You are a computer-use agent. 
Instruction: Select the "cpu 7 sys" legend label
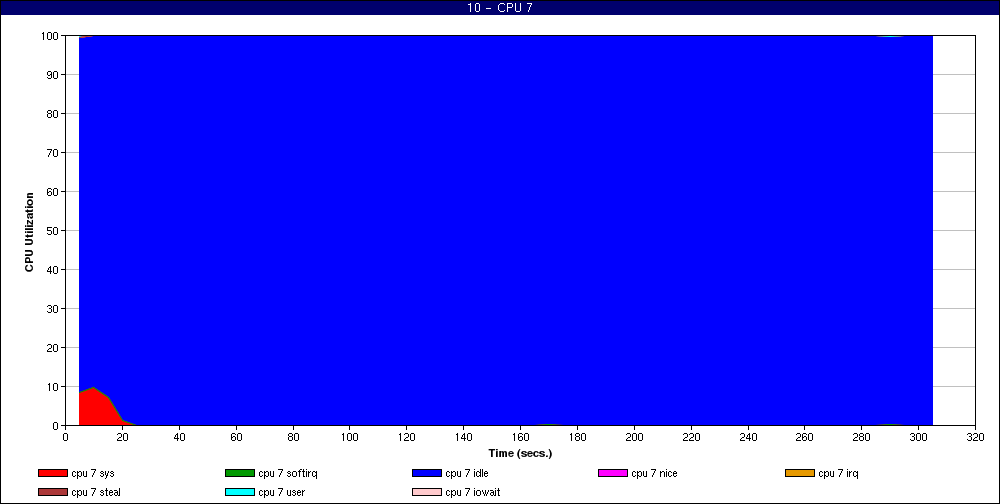pyautogui.click(x=93, y=473)
